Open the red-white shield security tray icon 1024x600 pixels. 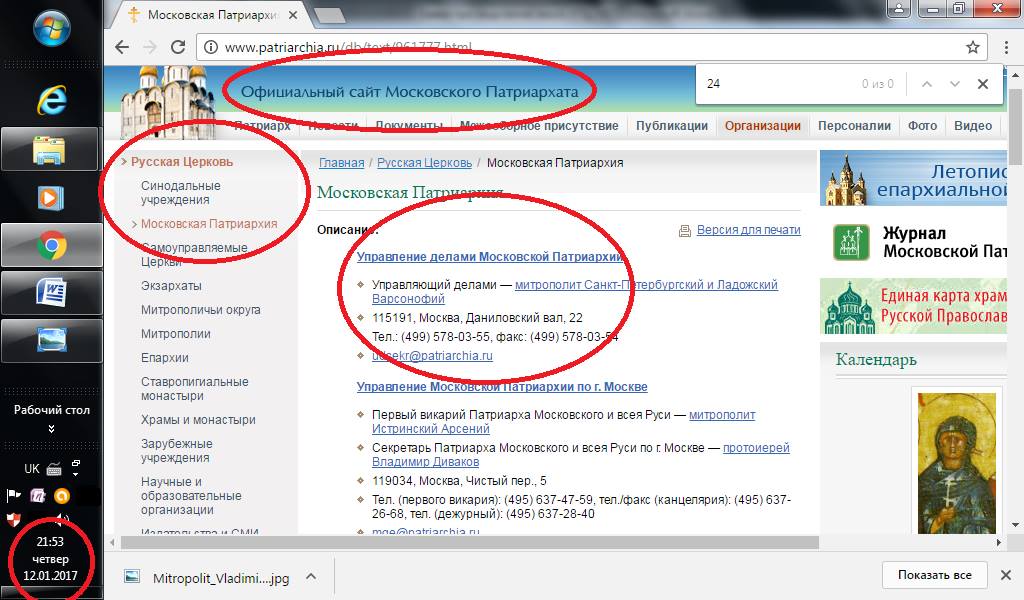click(x=13, y=520)
